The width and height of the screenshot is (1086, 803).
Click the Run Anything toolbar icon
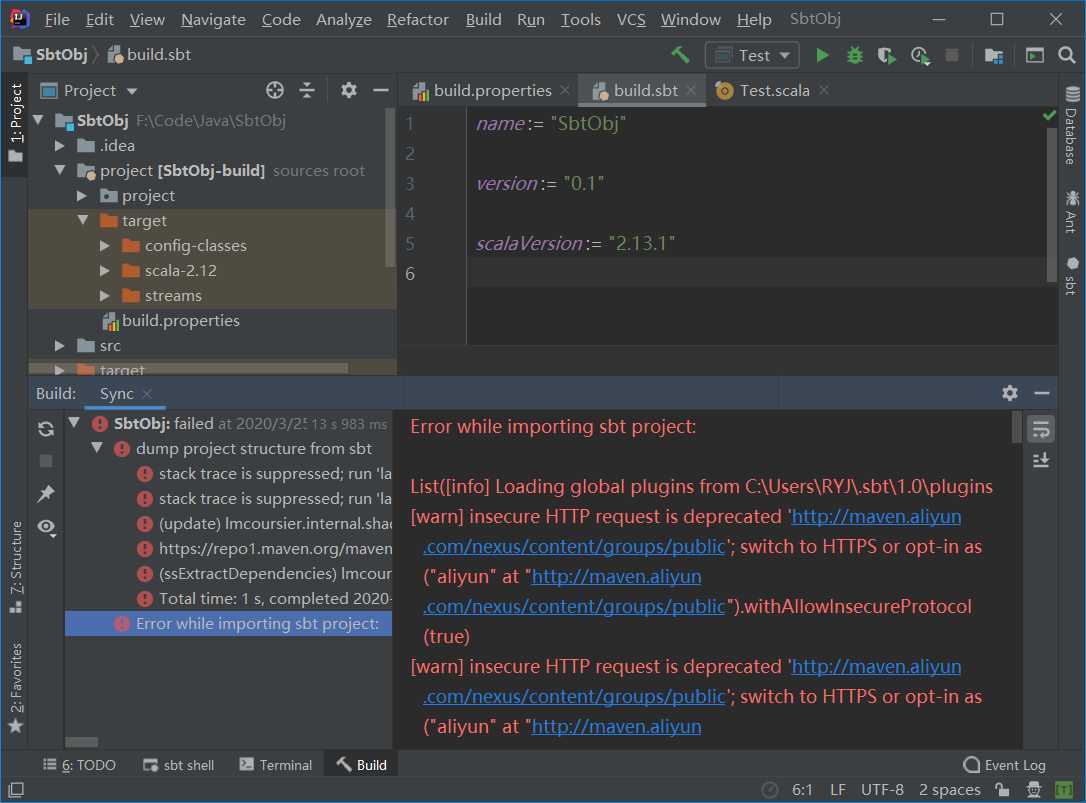click(1035, 55)
